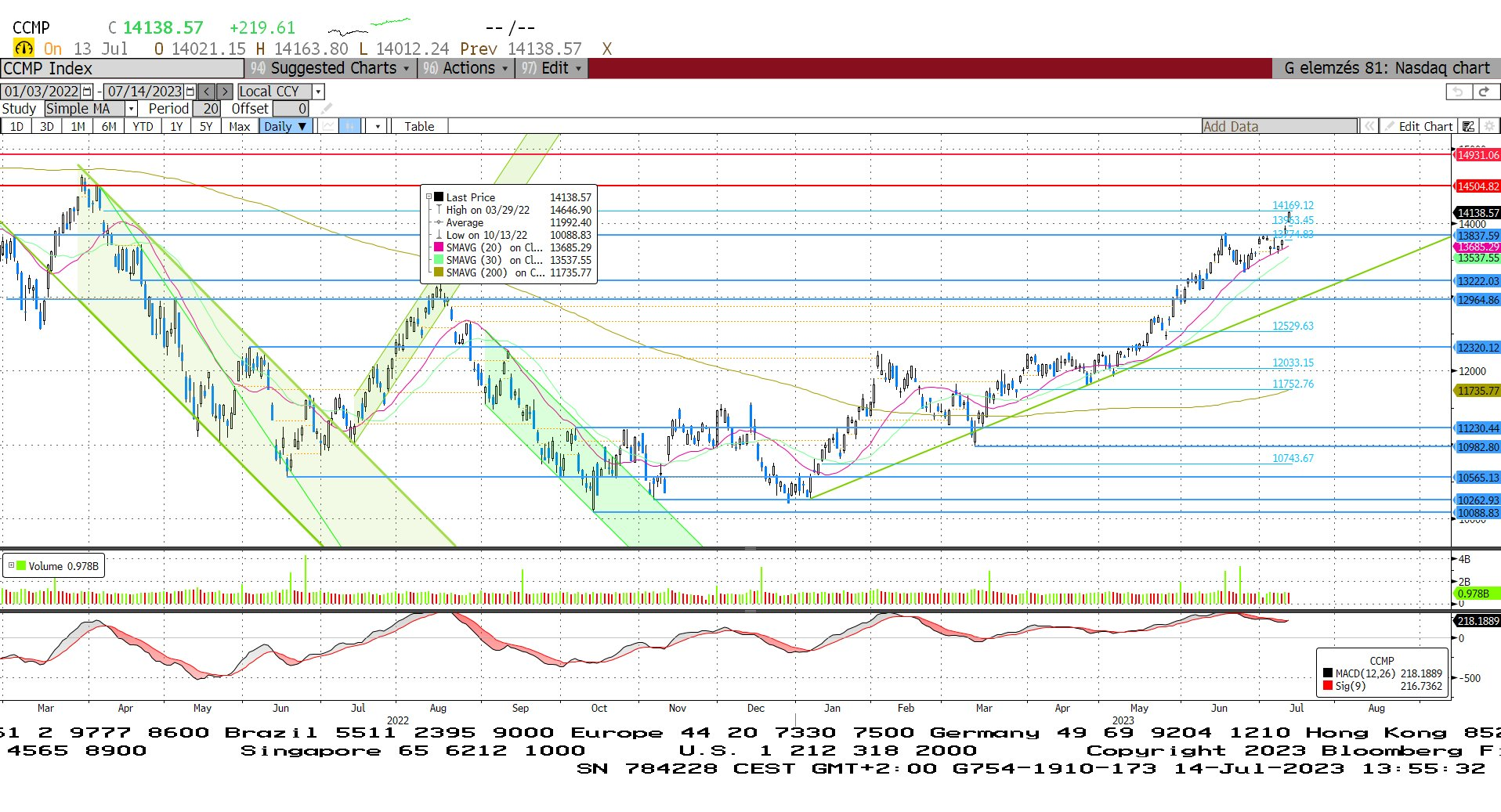Screen dimensions: 1501x812
Task: Open the end date calendar picker icon
Action: [190, 92]
